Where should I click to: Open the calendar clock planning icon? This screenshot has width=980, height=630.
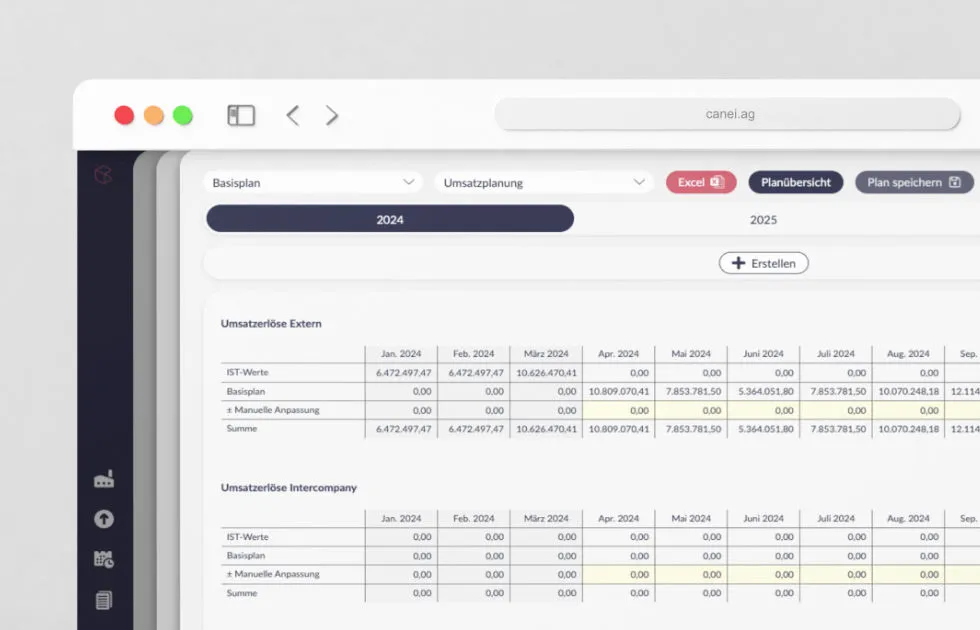(x=104, y=559)
